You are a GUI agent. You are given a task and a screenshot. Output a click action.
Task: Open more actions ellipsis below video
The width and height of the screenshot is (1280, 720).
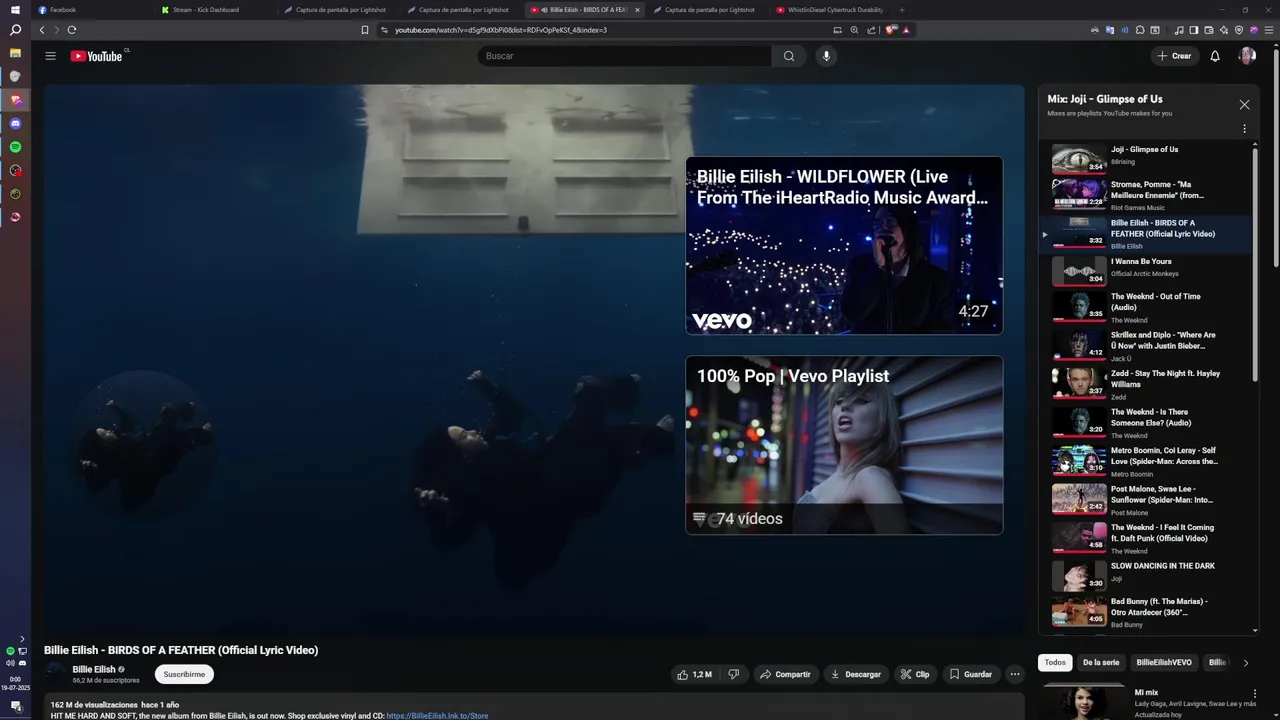[x=1015, y=674]
